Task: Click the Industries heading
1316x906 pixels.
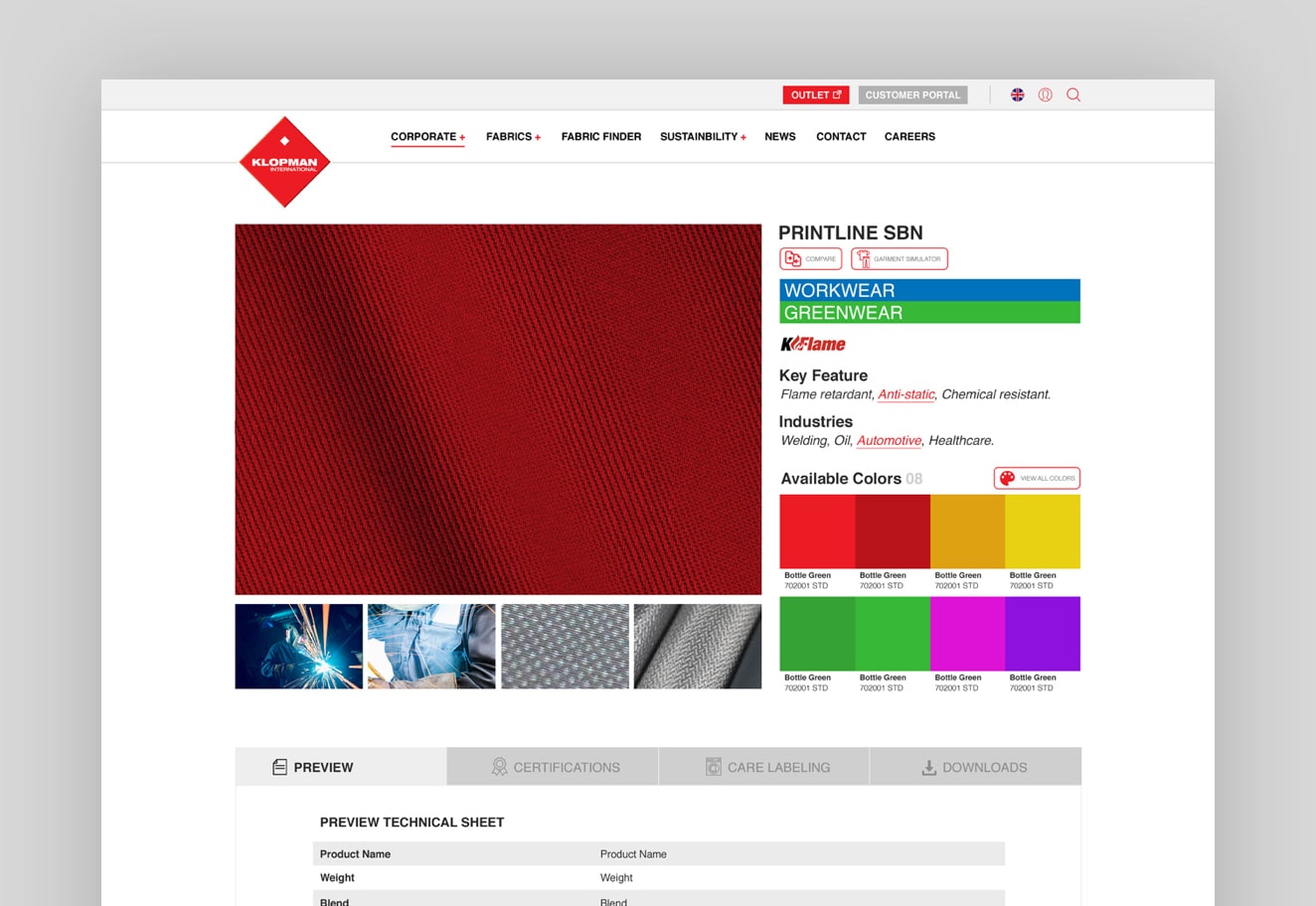Action: [816, 422]
